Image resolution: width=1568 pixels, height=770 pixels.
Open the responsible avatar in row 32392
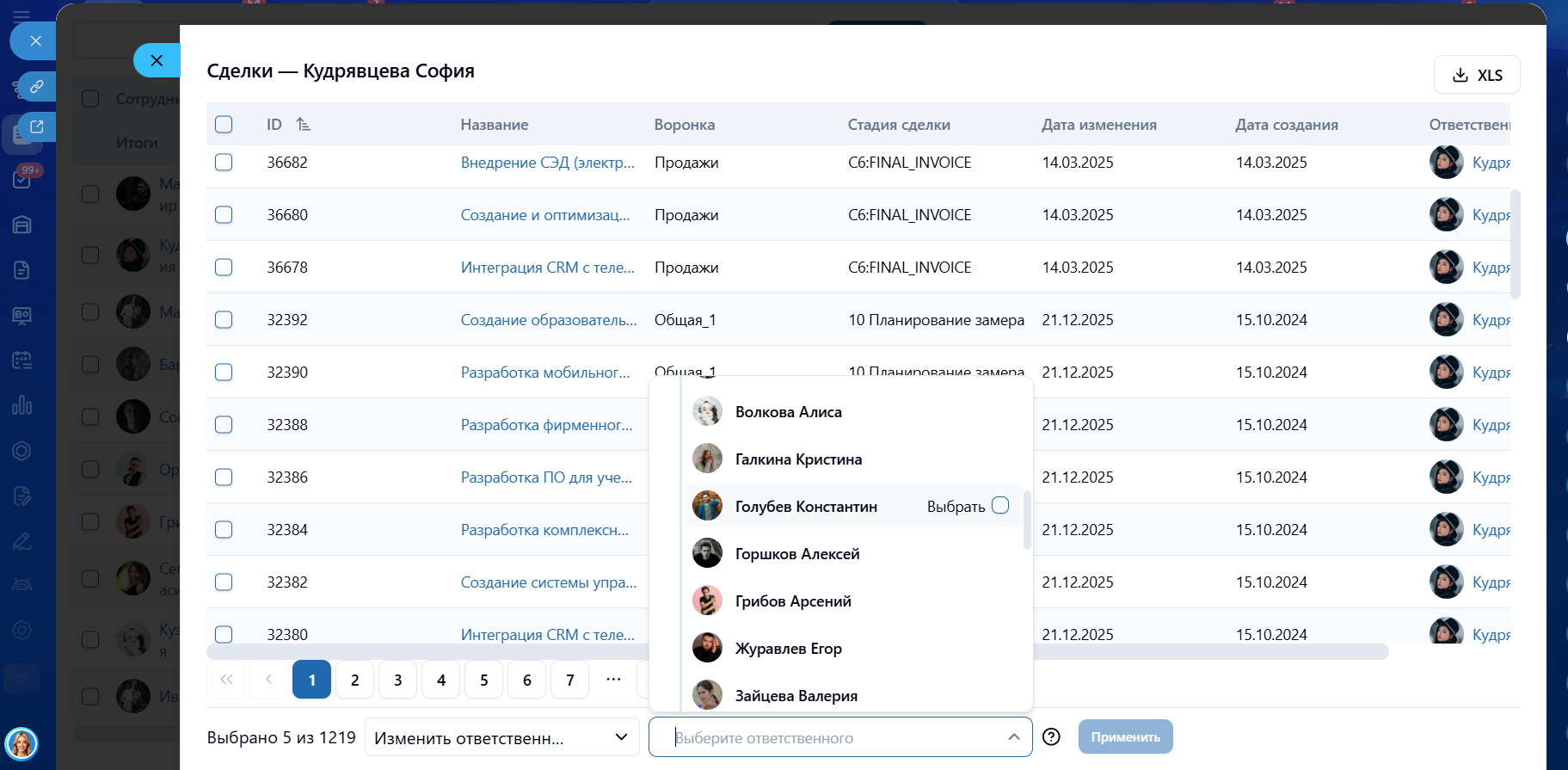coord(1447,320)
